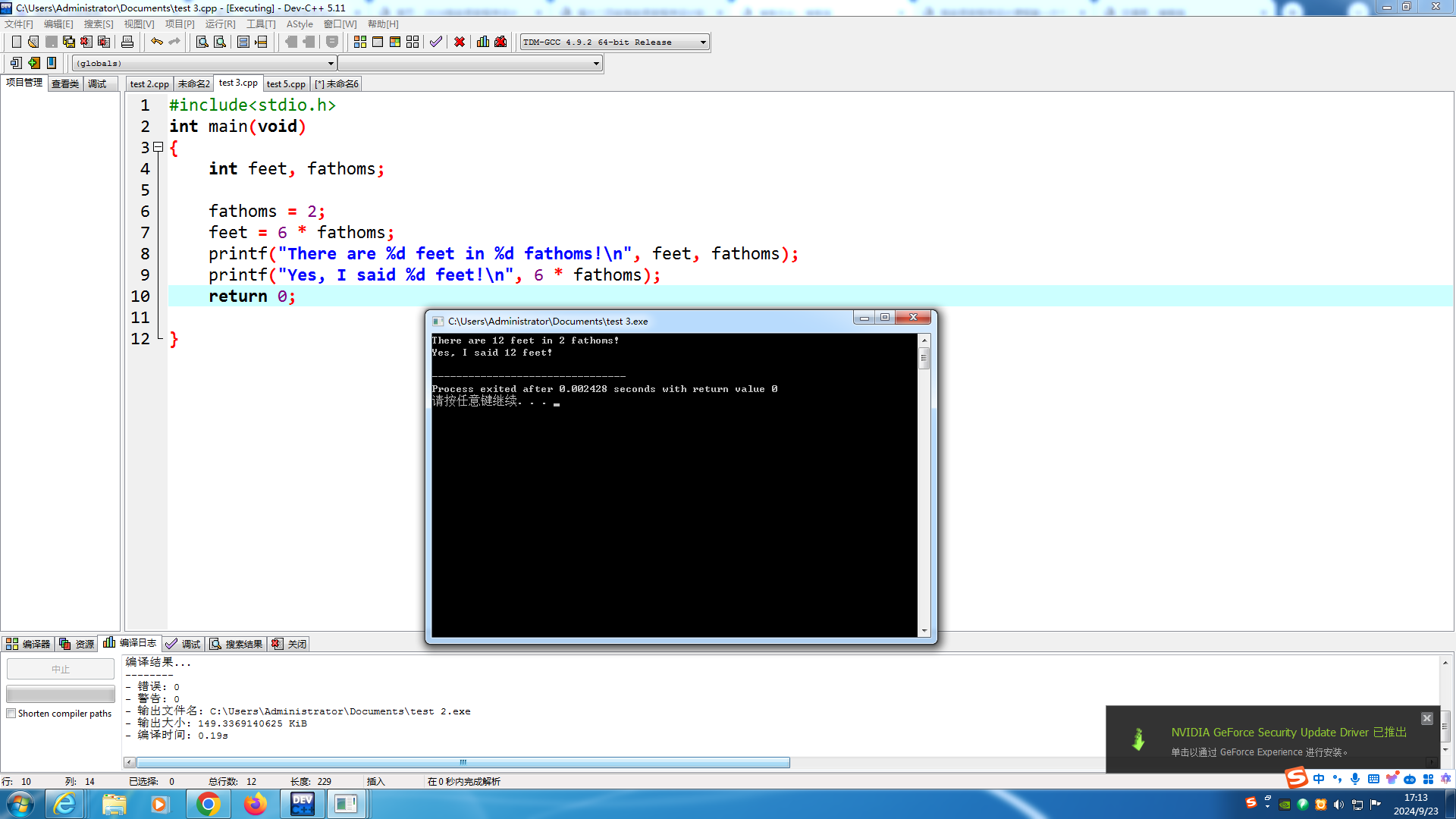Click the 关闭 button in bottom panel
The image size is (1456, 819).
click(x=290, y=644)
